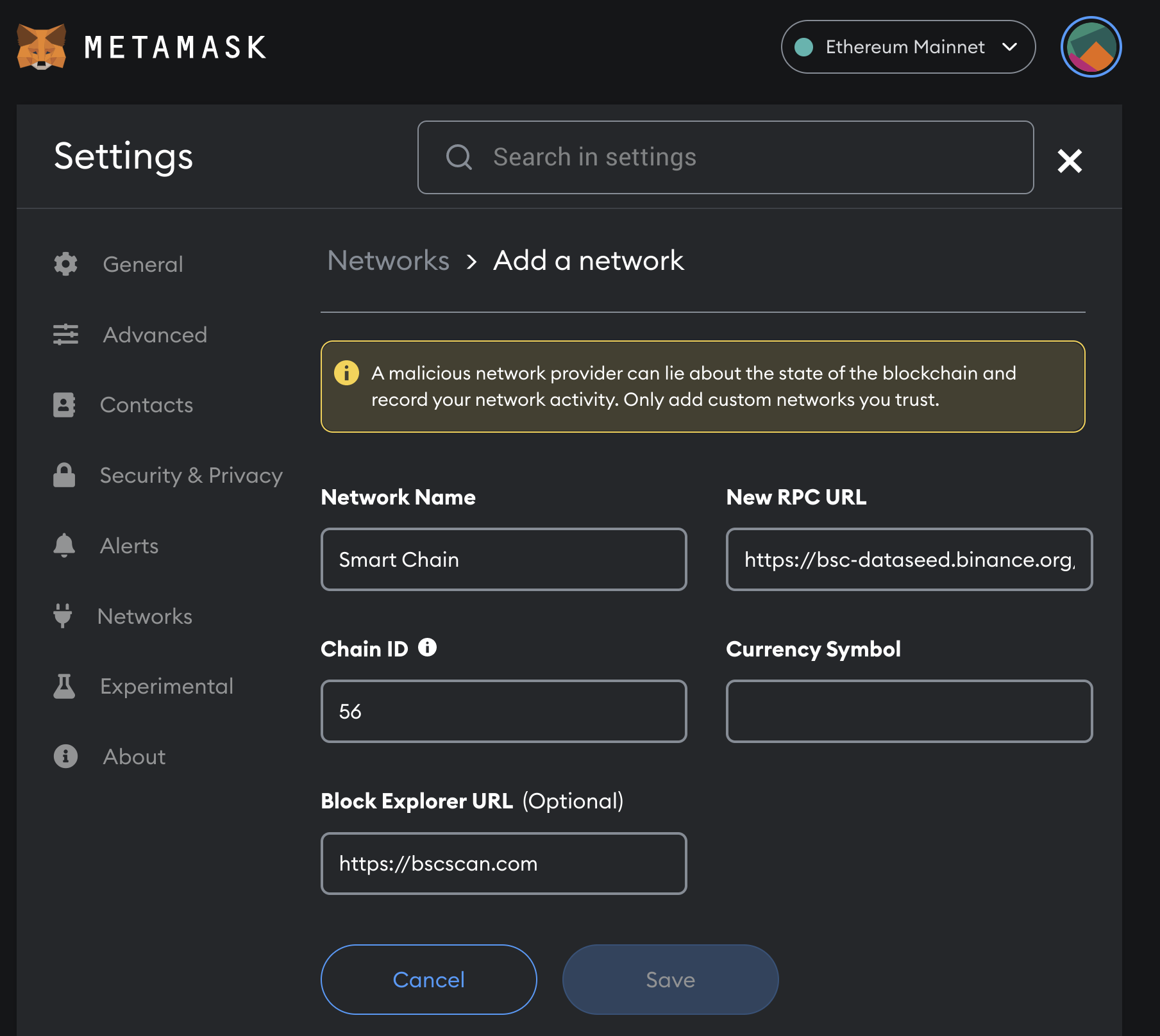The width and height of the screenshot is (1160, 1036).
Task: Open the Ethereum Mainnet network dropdown
Action: [908, 47]
